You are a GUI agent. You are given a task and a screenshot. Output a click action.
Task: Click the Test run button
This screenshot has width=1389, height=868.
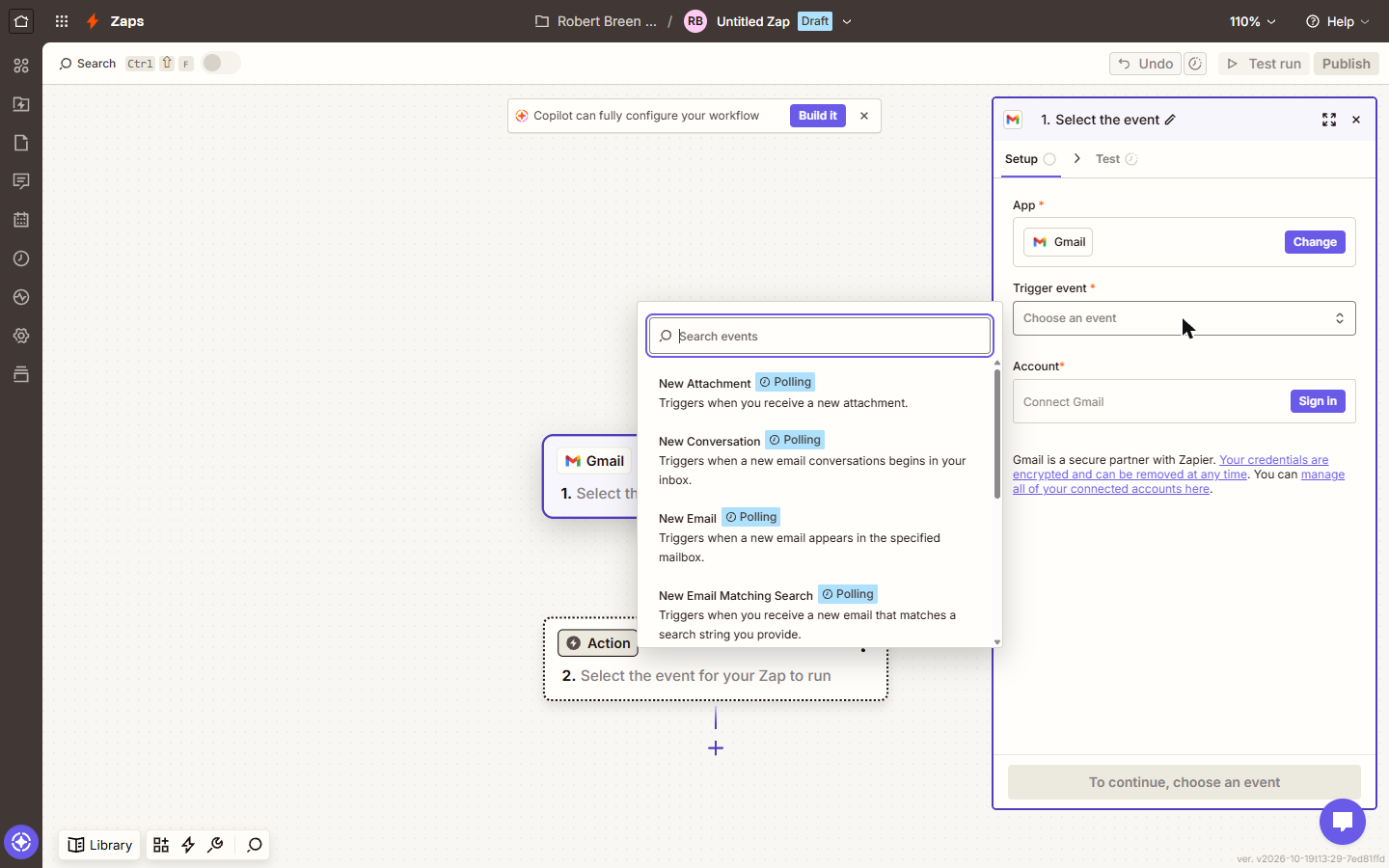(1265, 64)
